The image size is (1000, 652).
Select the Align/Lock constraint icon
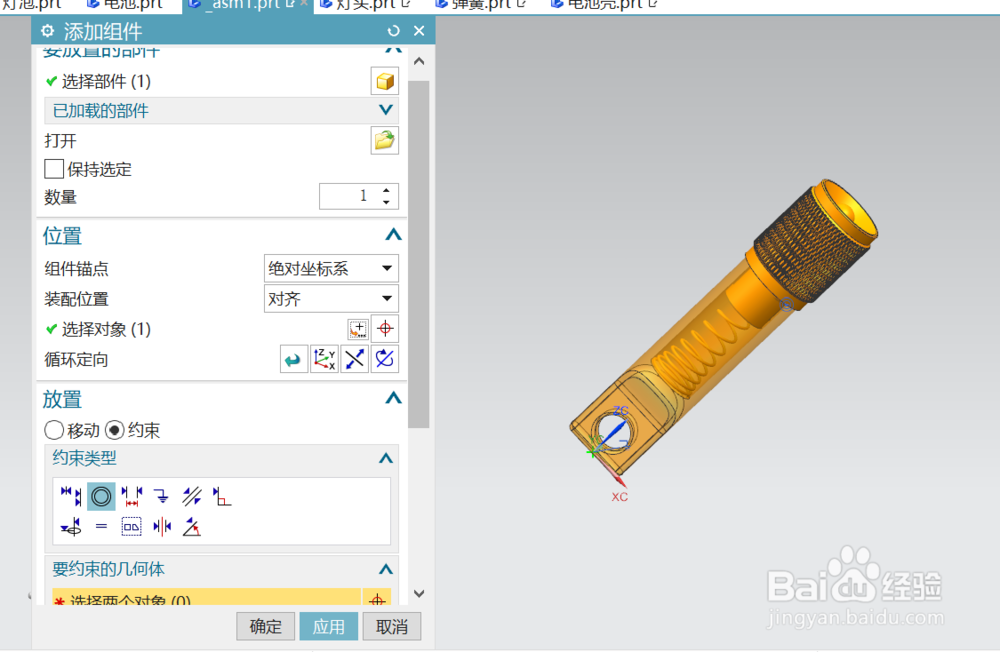tap(70, 527)
